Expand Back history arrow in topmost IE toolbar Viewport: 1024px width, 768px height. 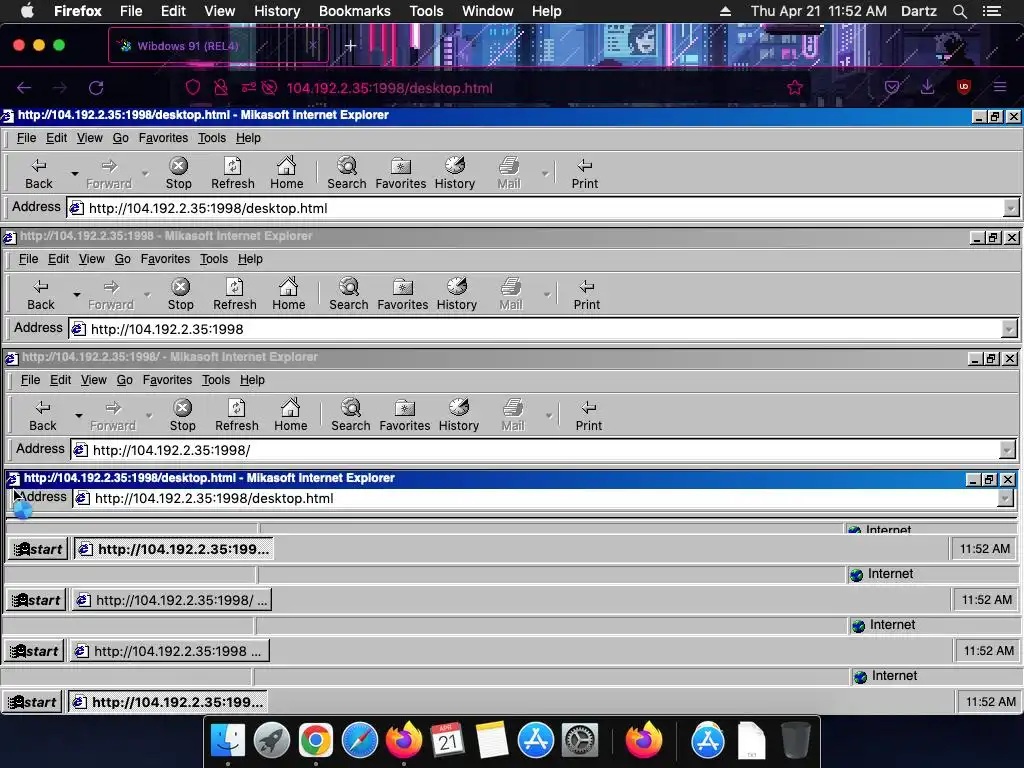tap(74, 174)
